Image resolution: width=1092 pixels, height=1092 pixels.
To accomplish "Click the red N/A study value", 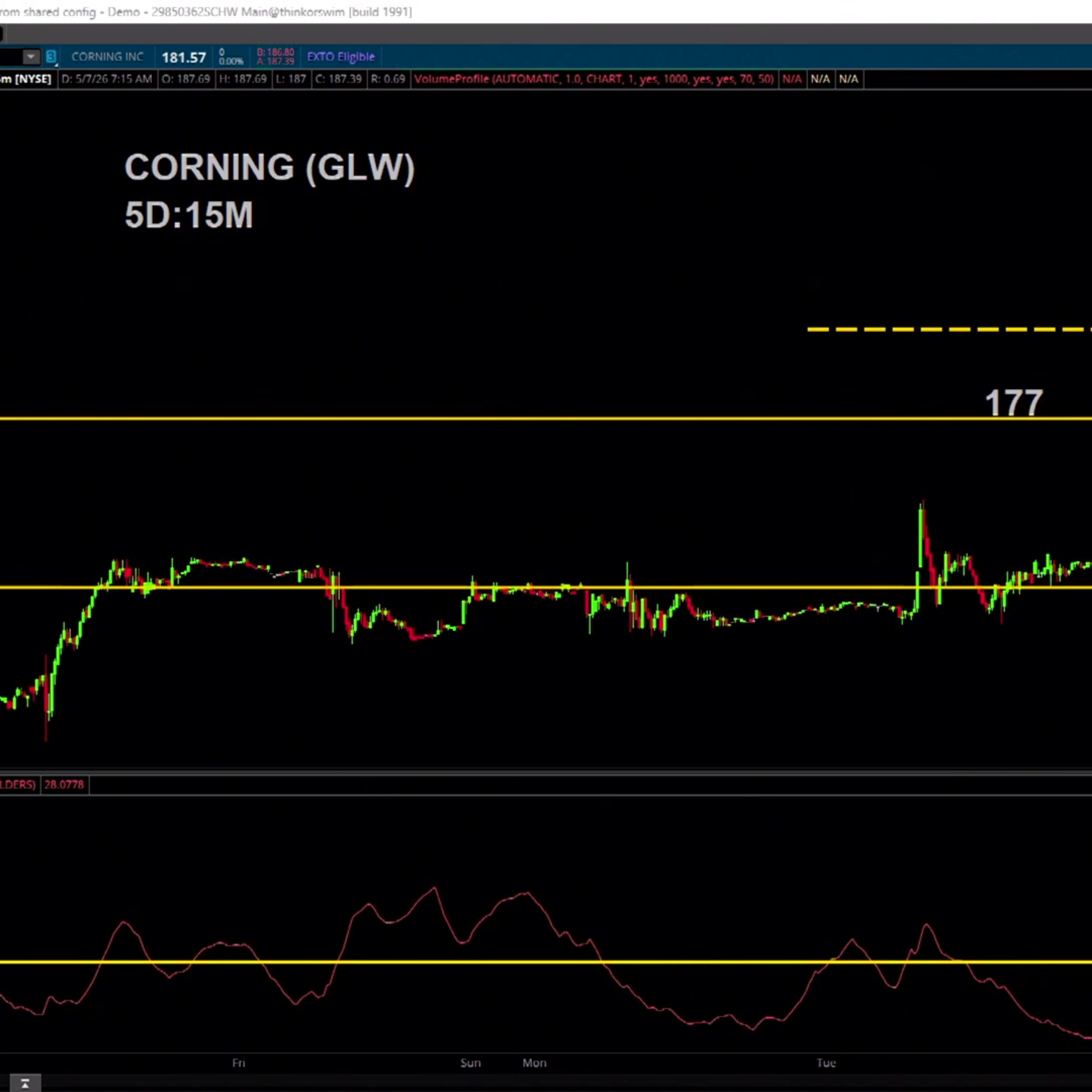I will click(x=791, y=79).
